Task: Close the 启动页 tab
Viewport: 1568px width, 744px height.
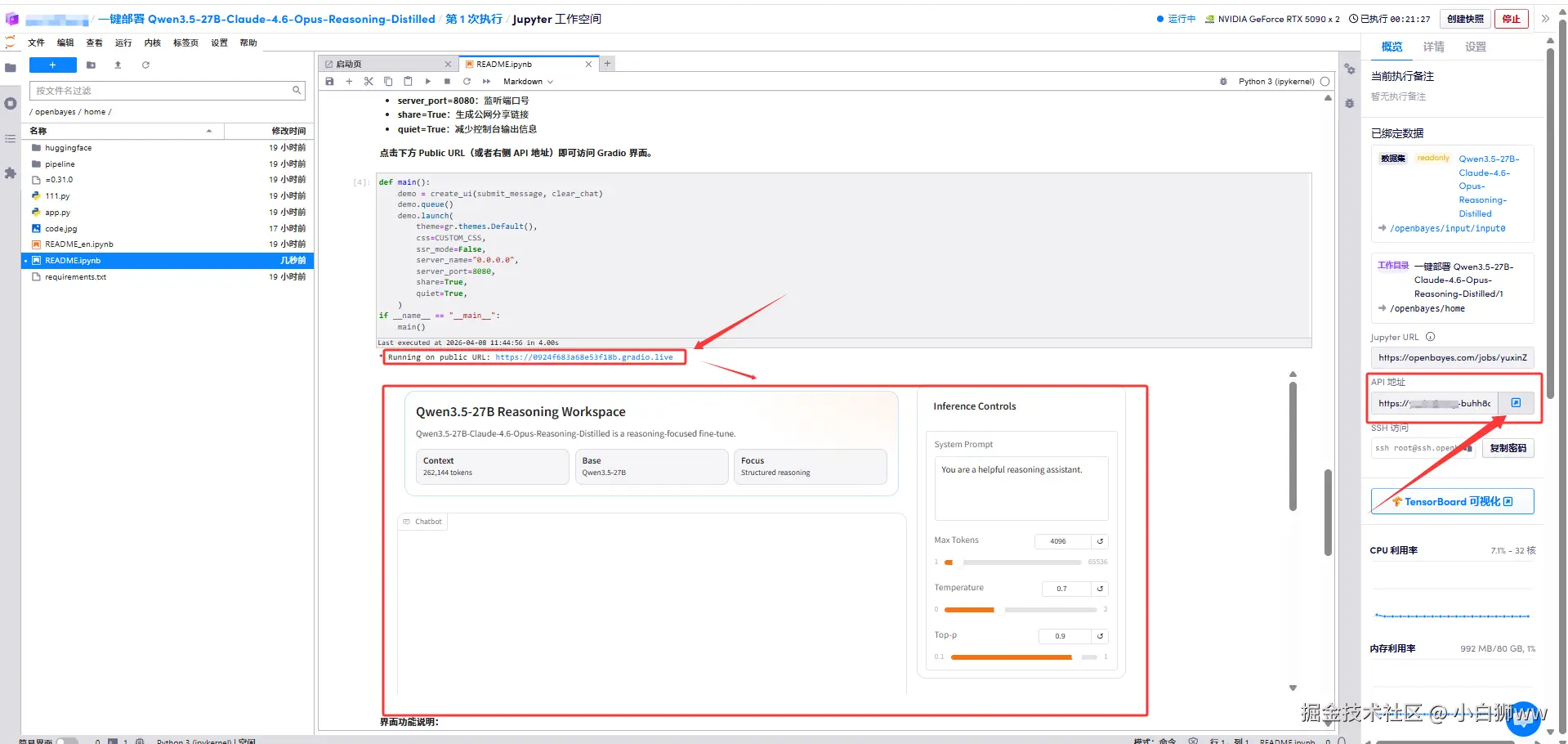Action: pyautogui.click(x=448, y=64)
